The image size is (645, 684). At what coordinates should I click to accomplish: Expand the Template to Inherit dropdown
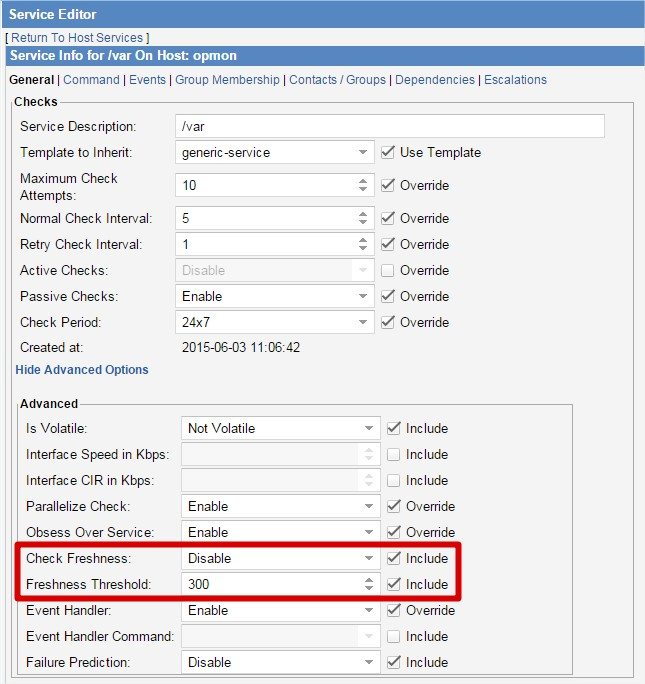274,153
